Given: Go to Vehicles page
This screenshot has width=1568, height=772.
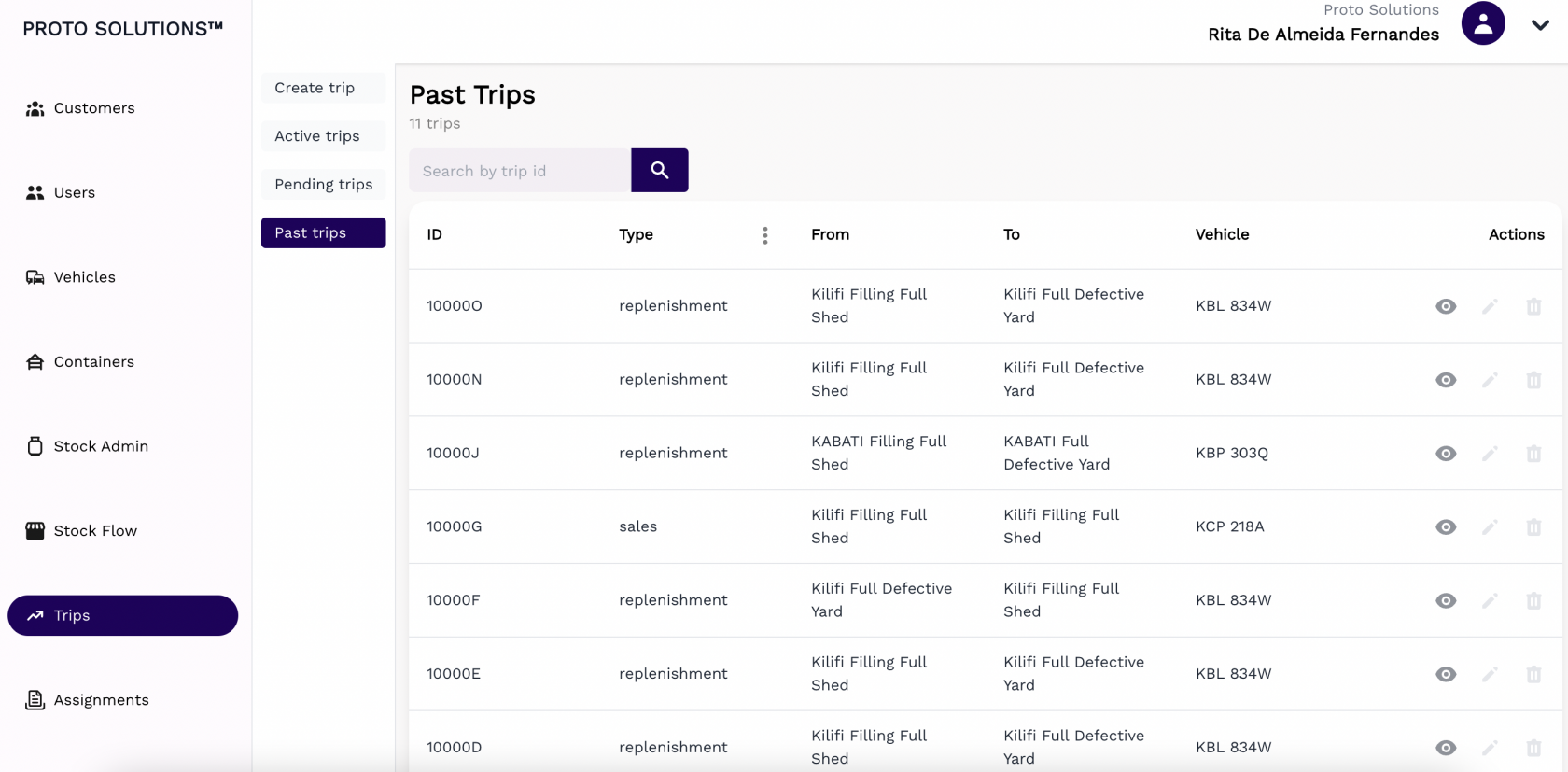Looking at the screenshot, I should coord(122,277).
